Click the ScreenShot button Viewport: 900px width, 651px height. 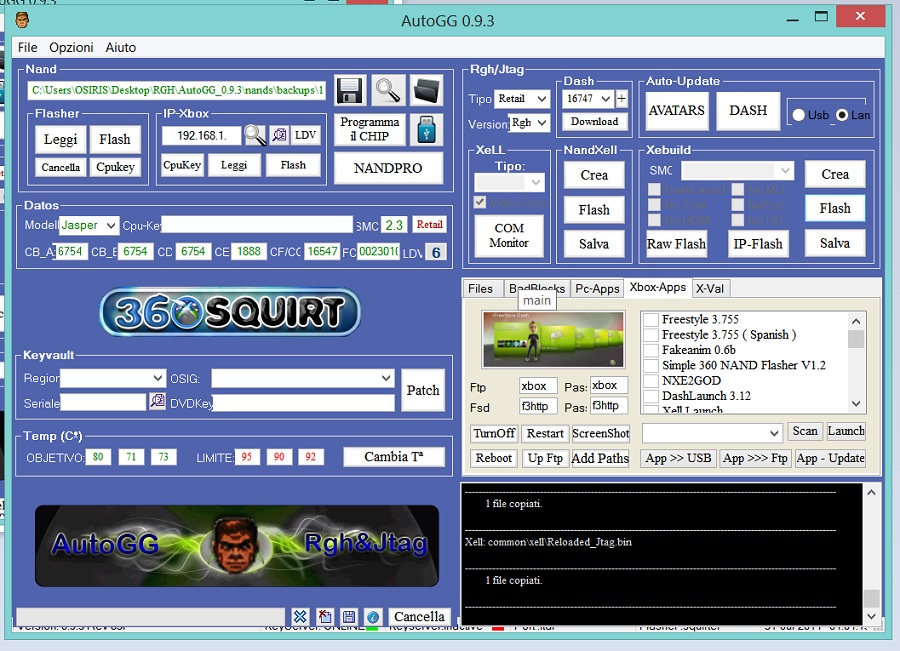(600, 433)
